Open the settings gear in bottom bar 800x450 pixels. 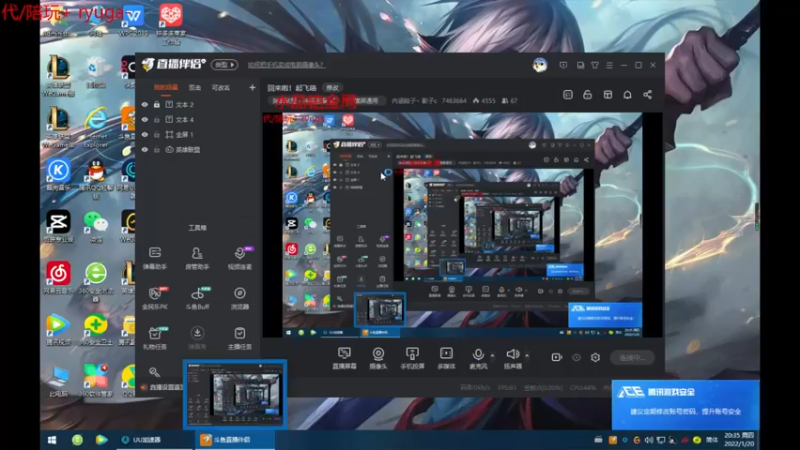coord(595,358)
